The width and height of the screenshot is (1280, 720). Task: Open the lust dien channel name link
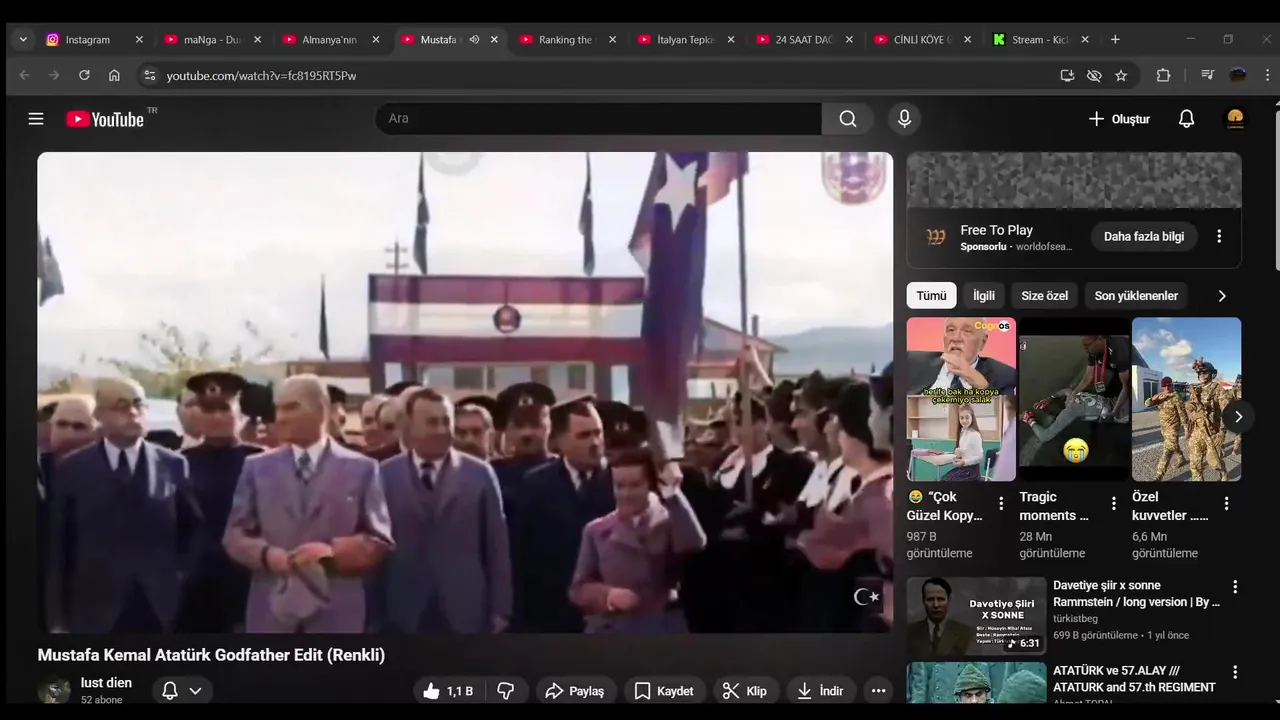coord(106,683)
